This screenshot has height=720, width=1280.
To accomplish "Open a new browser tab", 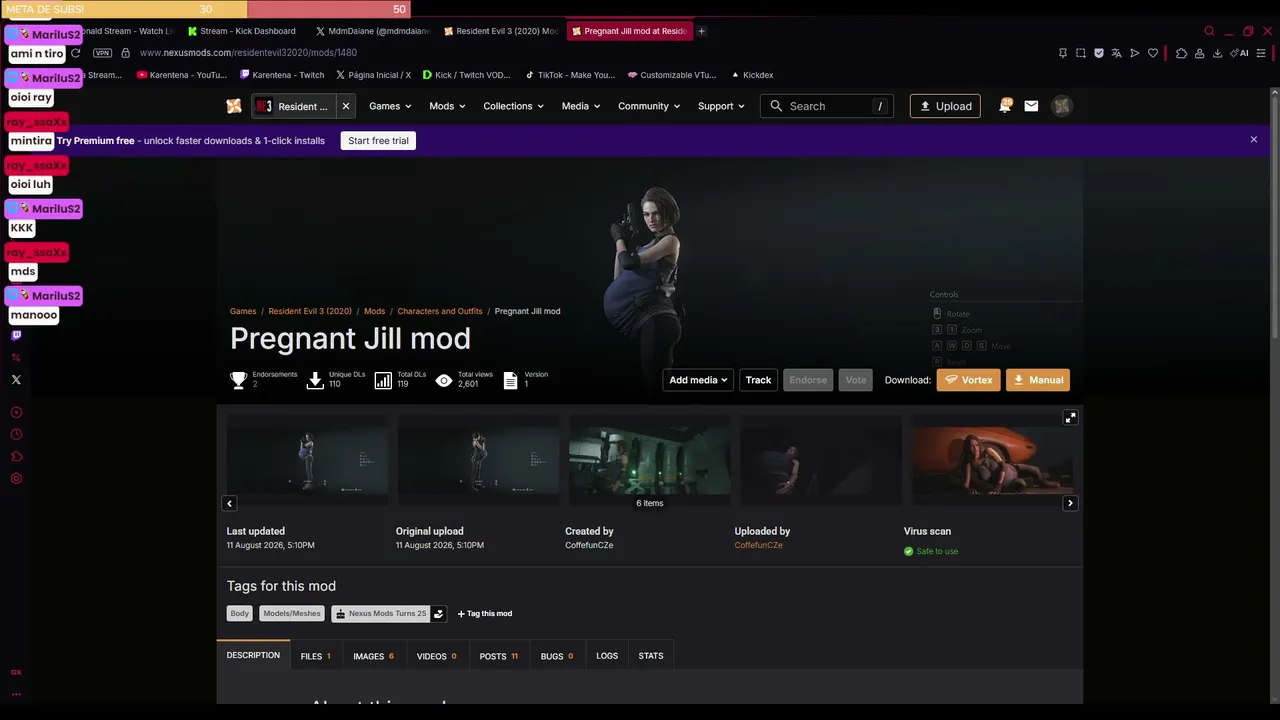I will pyautogui.click(x=701, y=31).
